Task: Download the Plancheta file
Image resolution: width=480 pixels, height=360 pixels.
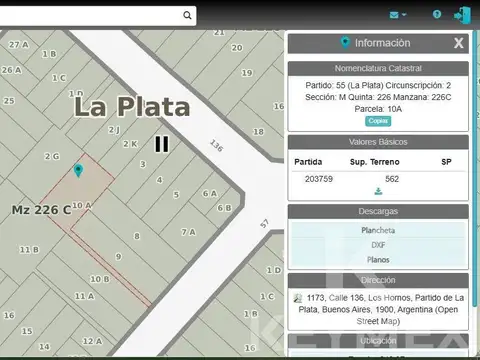Action: click(378, 230)
